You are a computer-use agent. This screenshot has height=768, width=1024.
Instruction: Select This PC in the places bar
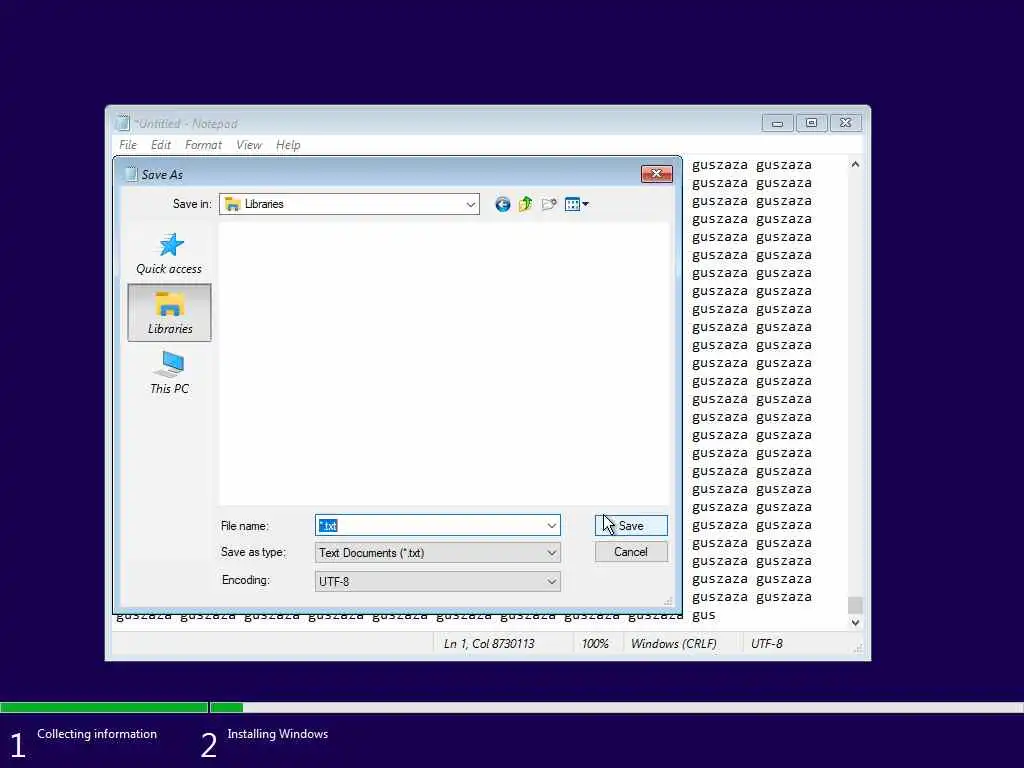[169, 372]
